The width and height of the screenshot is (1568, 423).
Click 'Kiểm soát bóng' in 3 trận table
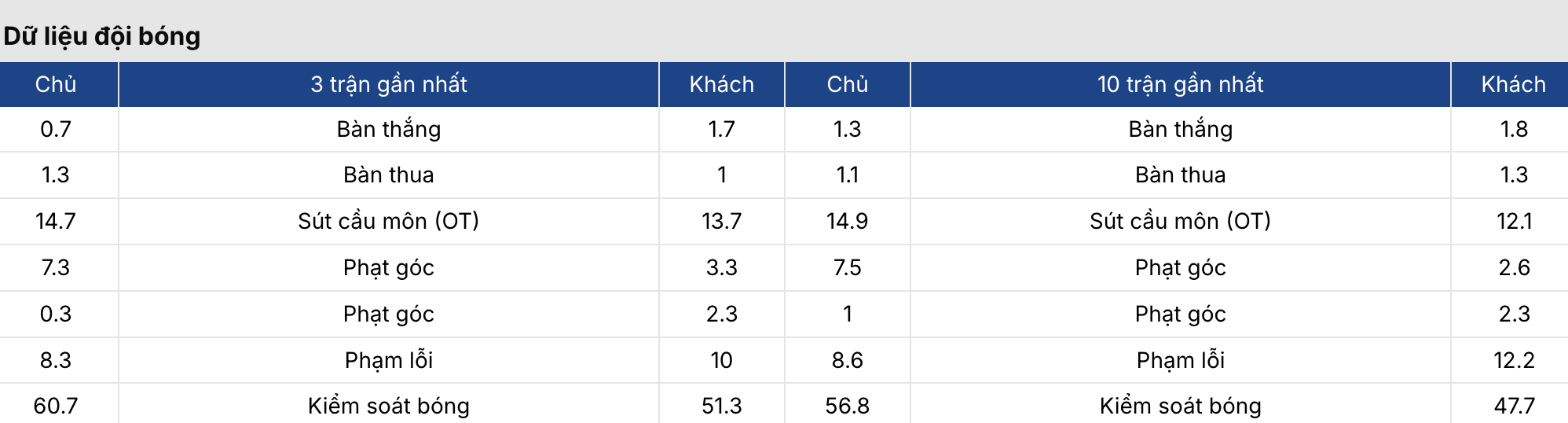tap(389, 406)
